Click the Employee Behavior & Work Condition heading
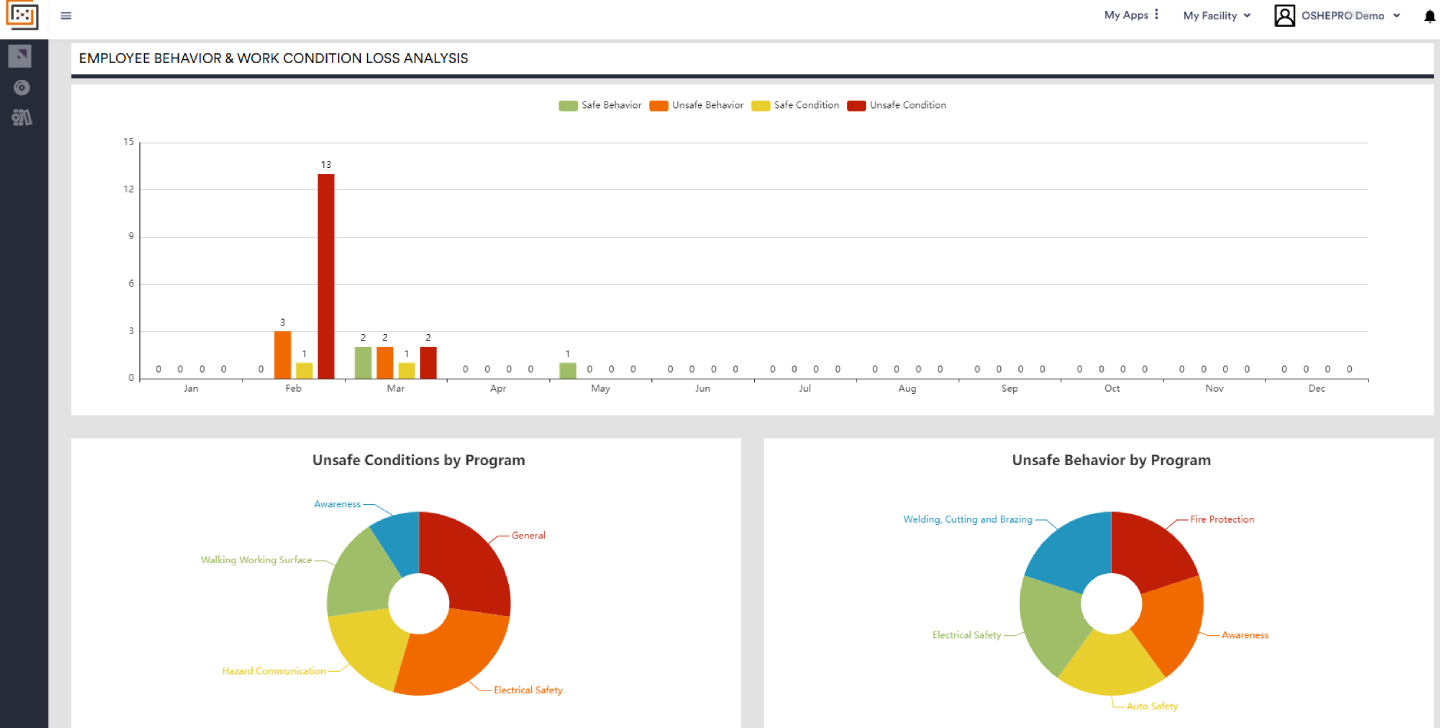The image size is (1440, 728). 273,58
